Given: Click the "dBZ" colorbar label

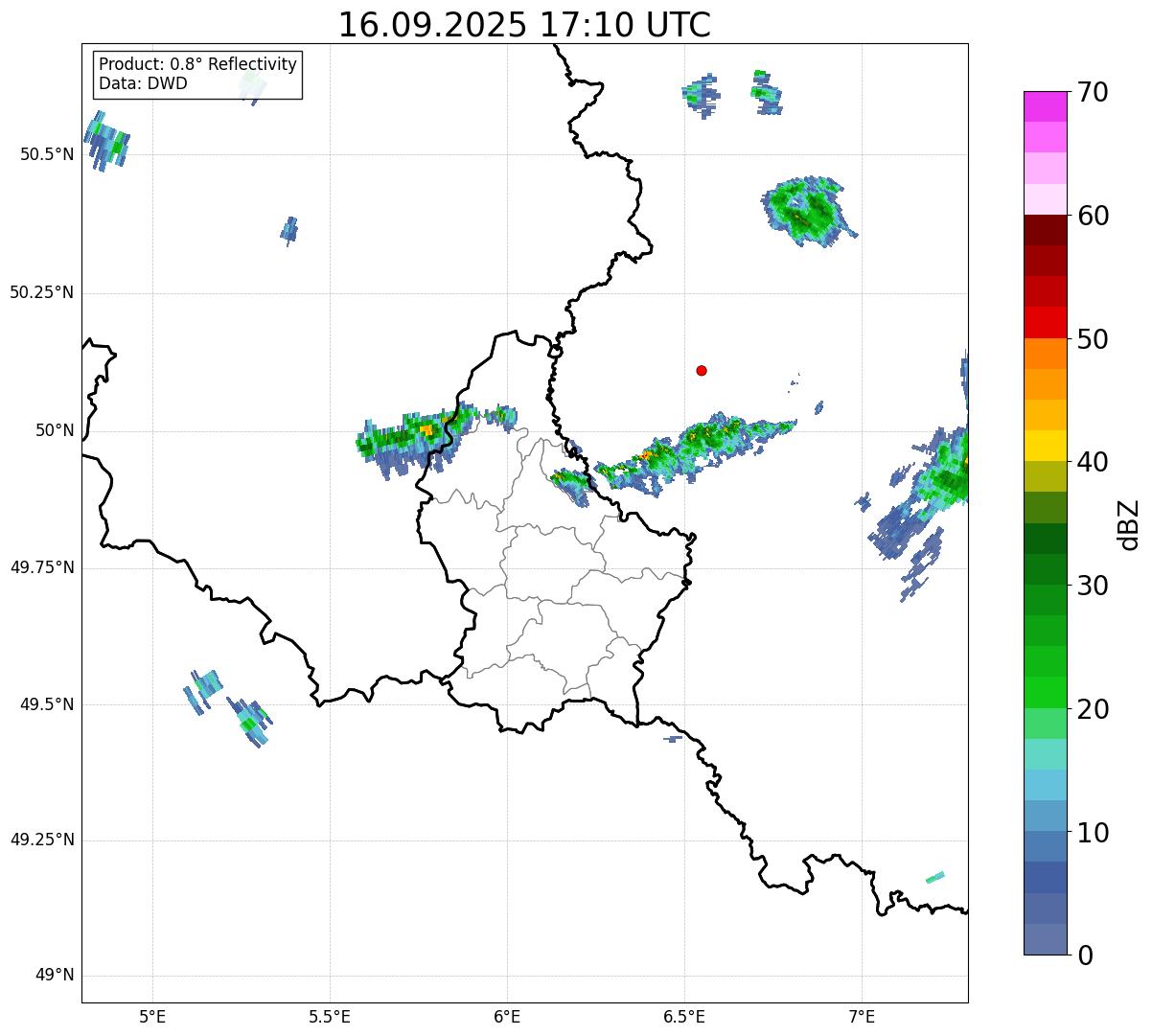Looking at the screenshot, I should [1129, 524].
